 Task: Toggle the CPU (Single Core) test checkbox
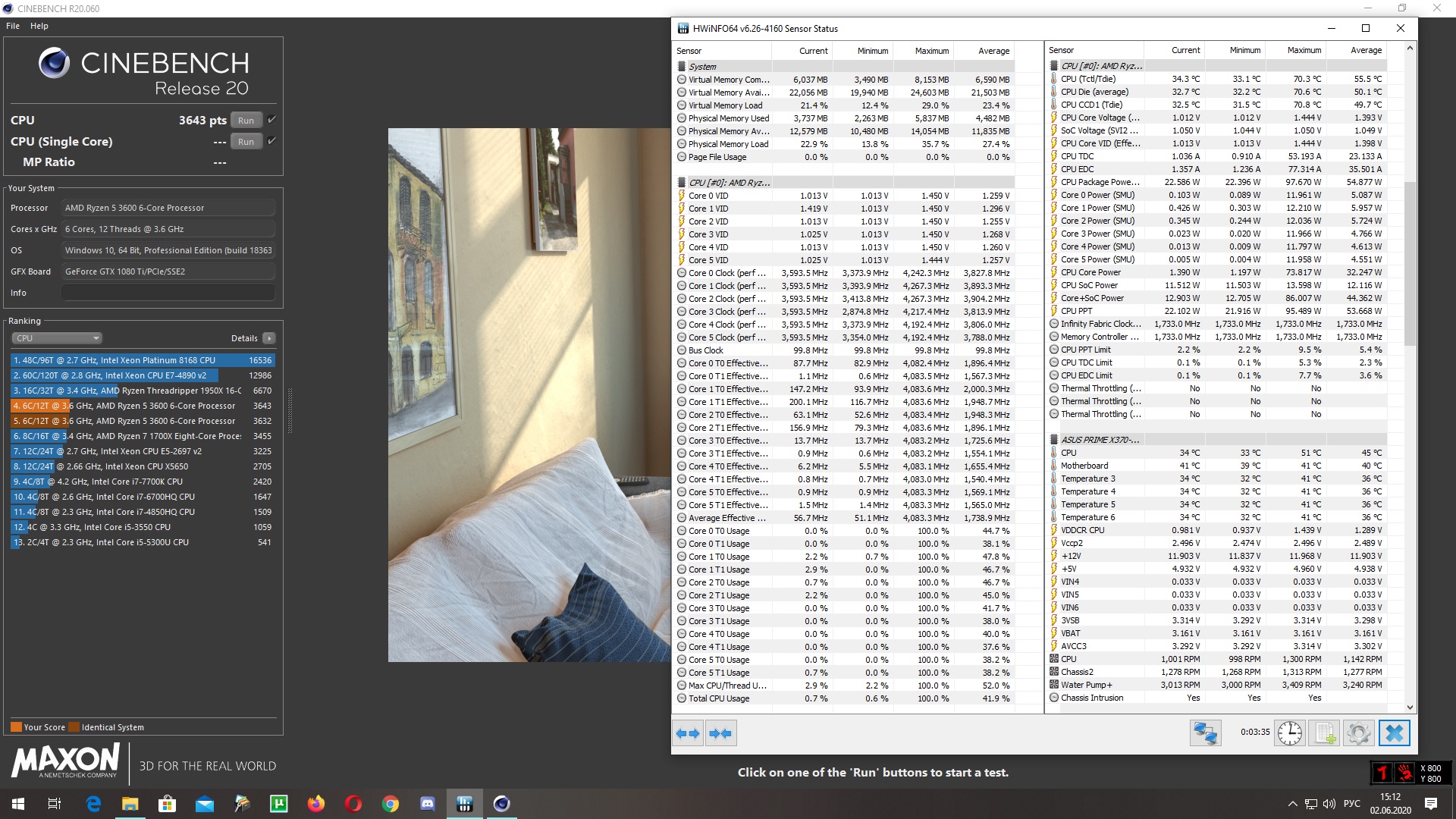pos(271,141)
